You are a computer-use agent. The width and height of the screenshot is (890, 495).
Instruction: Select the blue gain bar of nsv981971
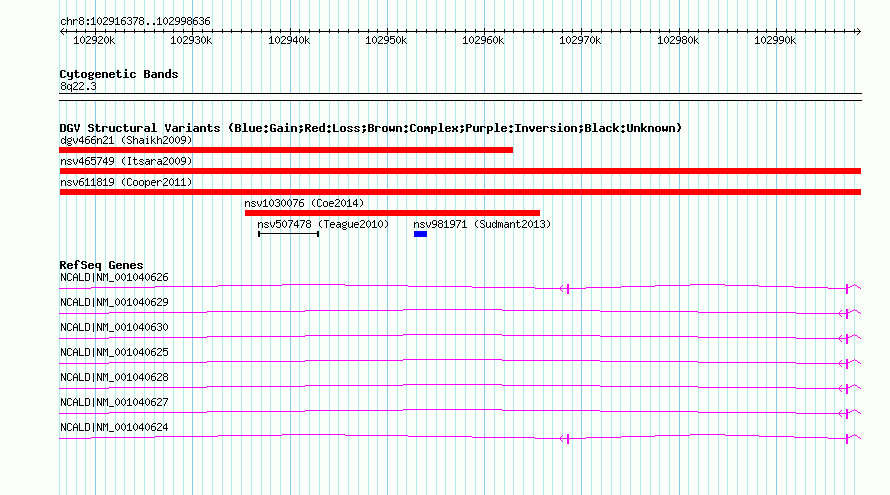(420, 234)
